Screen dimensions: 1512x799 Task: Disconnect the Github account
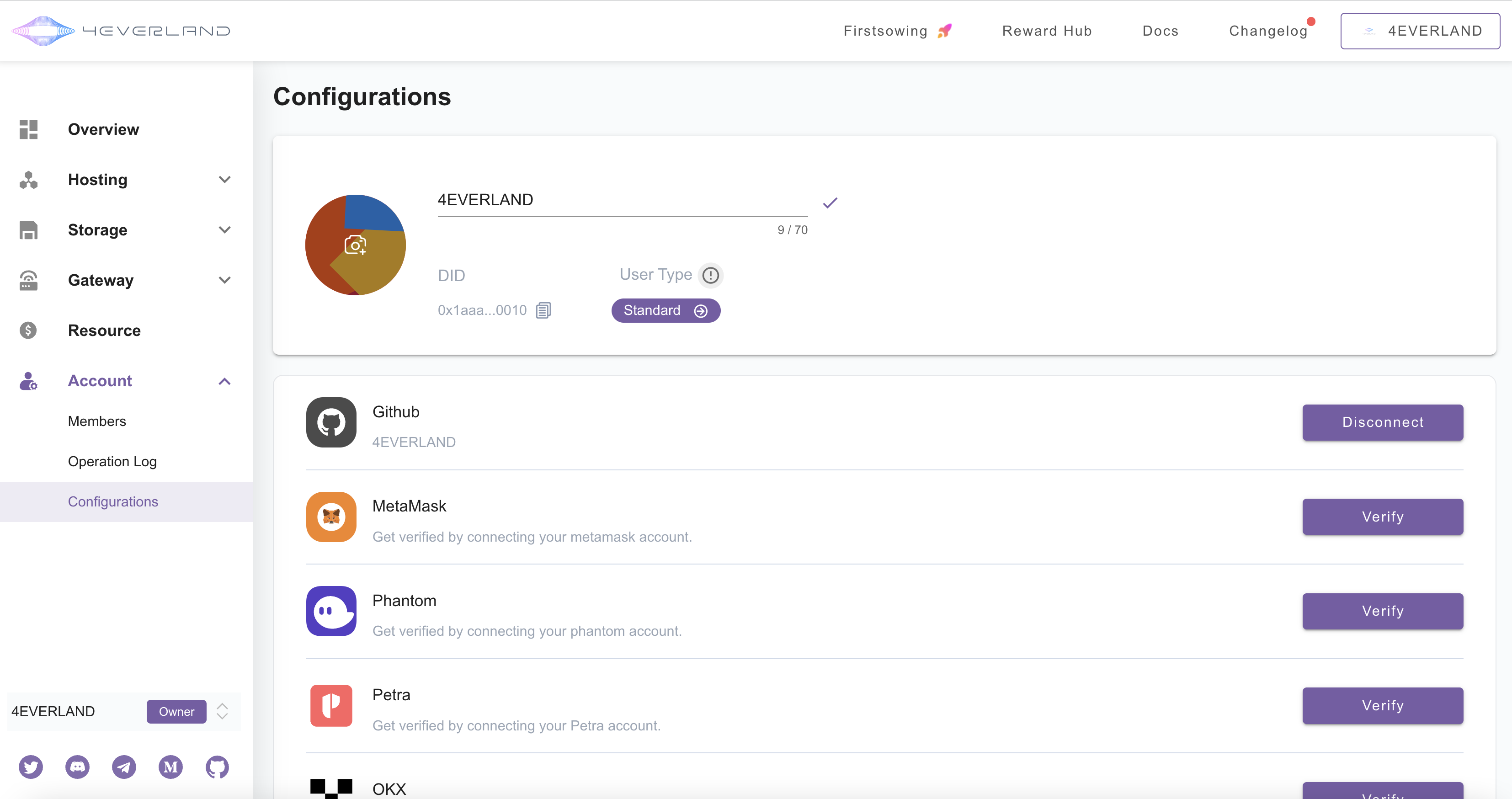1382,422
